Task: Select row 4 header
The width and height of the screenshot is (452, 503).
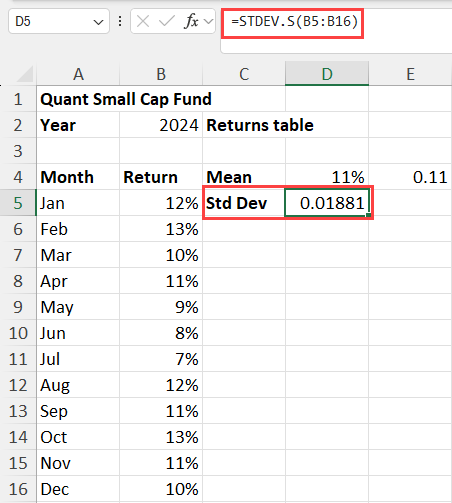Action: point(18,177)
